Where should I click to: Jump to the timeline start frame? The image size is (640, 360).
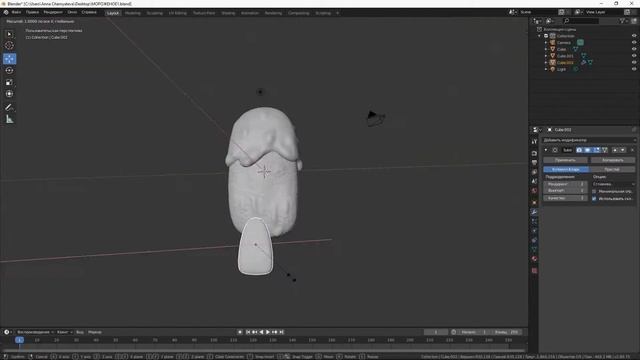[248, 332]
